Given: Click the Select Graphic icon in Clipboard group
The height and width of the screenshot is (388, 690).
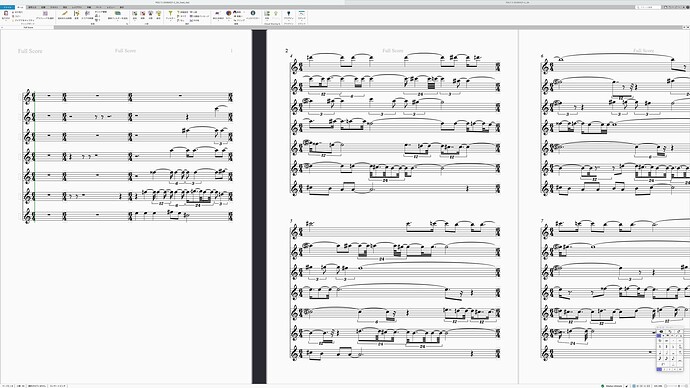Looking at the screenshot, I should coord(45,14).
